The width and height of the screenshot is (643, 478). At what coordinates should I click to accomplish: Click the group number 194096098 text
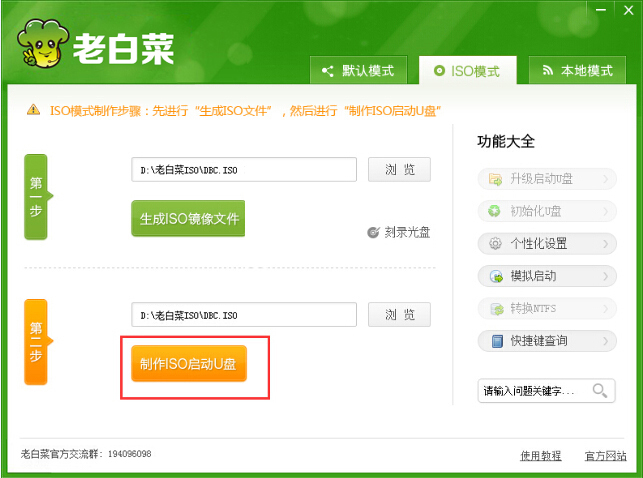click(x=130, y=454)
